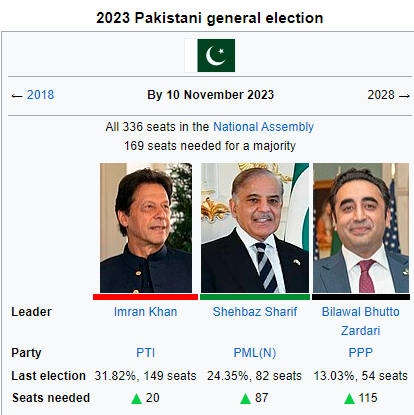Viewport: 414px width, 415px height.
Task: Open the PML(N) party link
Action: tap(255, 353)
